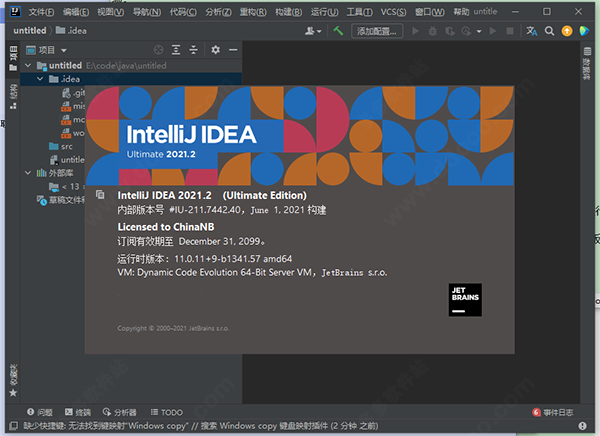Click the Profiler run icon
This screenshot has width=600, height=436.
point(466,31)
